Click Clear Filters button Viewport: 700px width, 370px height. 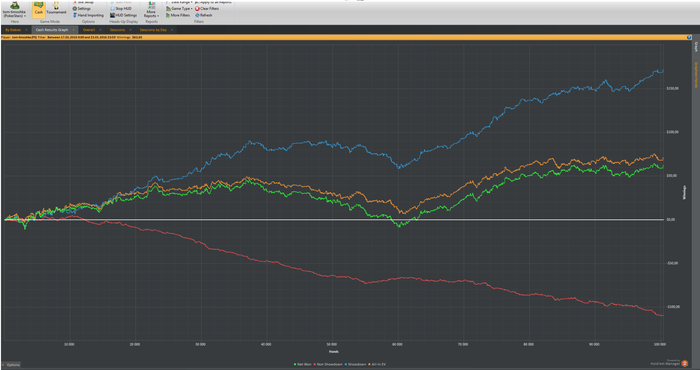[208, 8]
